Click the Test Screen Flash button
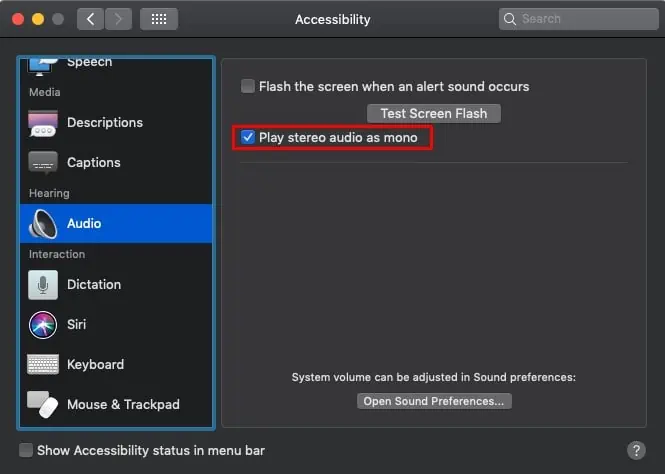 point(433,114)
